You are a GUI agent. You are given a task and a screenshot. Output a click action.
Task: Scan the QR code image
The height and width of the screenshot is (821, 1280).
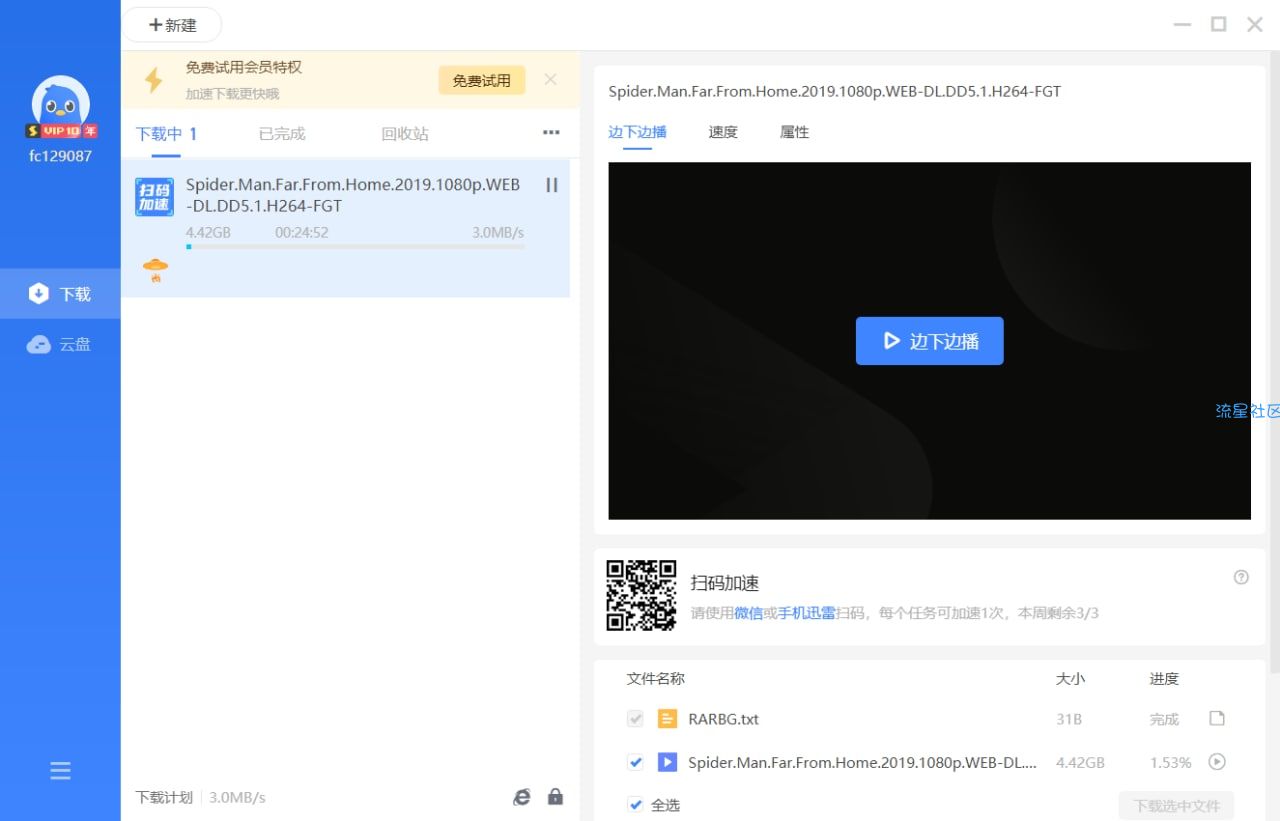pyautogui.click(x=641, y=595)
